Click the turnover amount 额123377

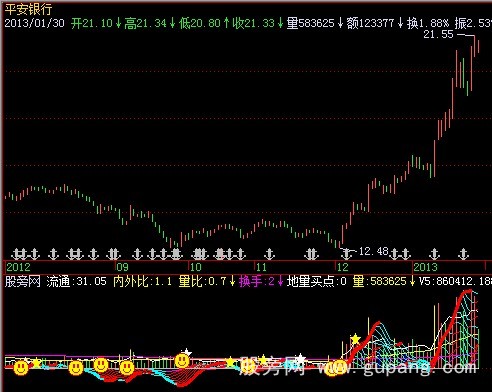tap(370, 23)
